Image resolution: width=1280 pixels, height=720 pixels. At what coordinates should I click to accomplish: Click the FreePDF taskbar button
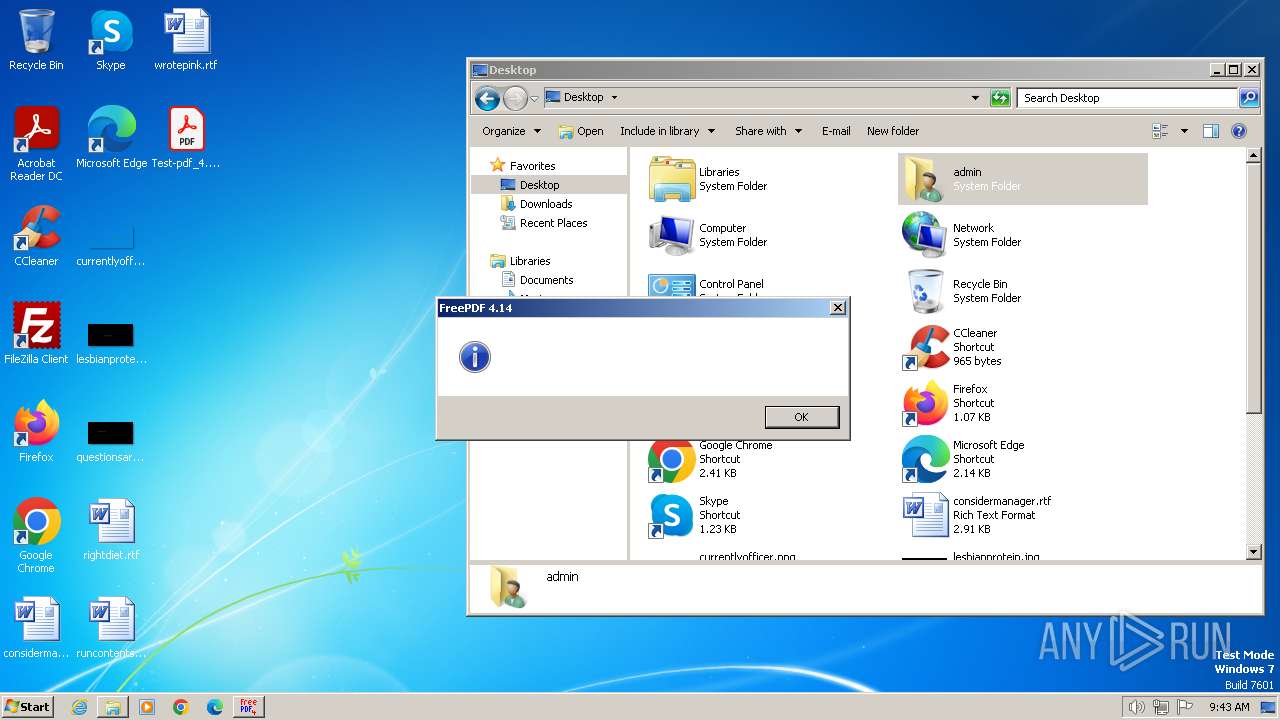click(x=248, y=707)
